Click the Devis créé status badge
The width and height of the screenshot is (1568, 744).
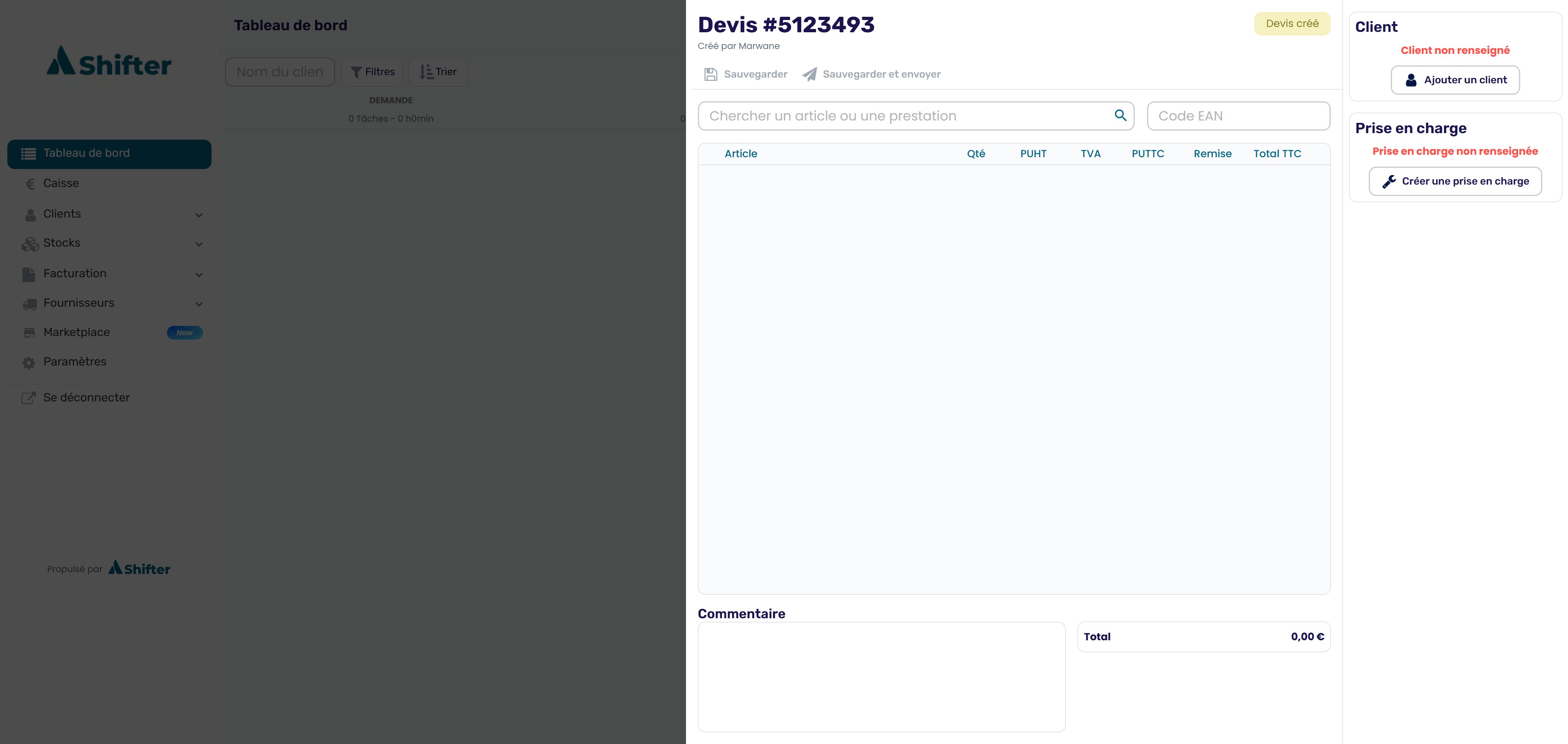pyautogui.click(x=1292, y=24)
